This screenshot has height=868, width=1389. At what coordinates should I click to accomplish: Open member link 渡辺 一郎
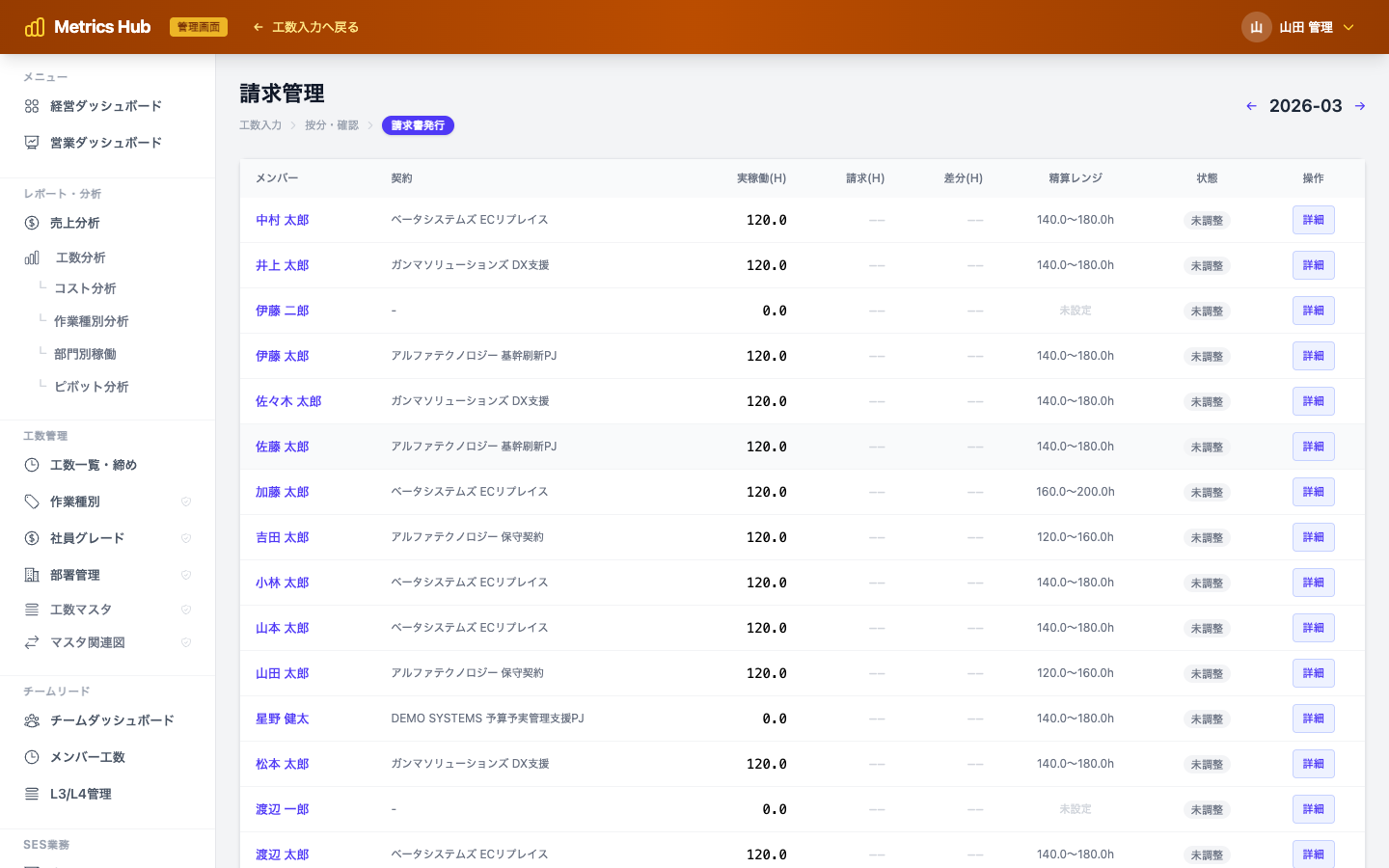(x=282, y=809)
